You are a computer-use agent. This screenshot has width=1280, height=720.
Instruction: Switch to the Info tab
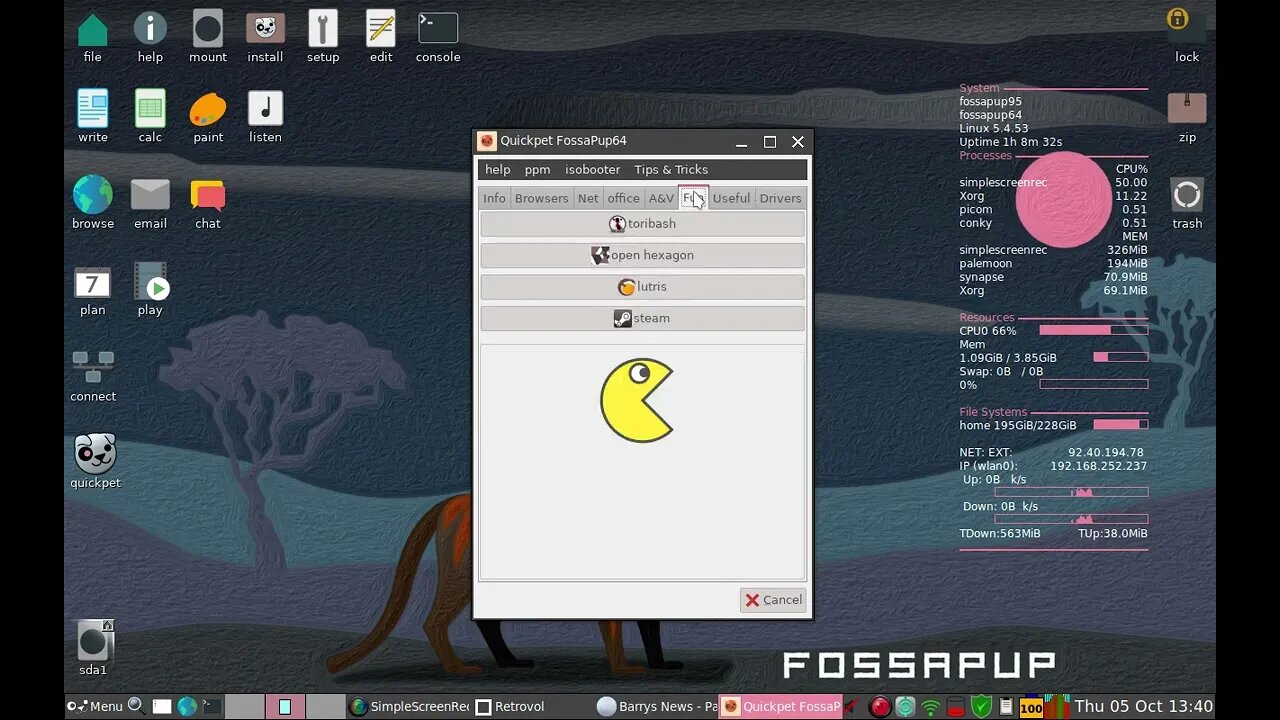tap(494, 198)
